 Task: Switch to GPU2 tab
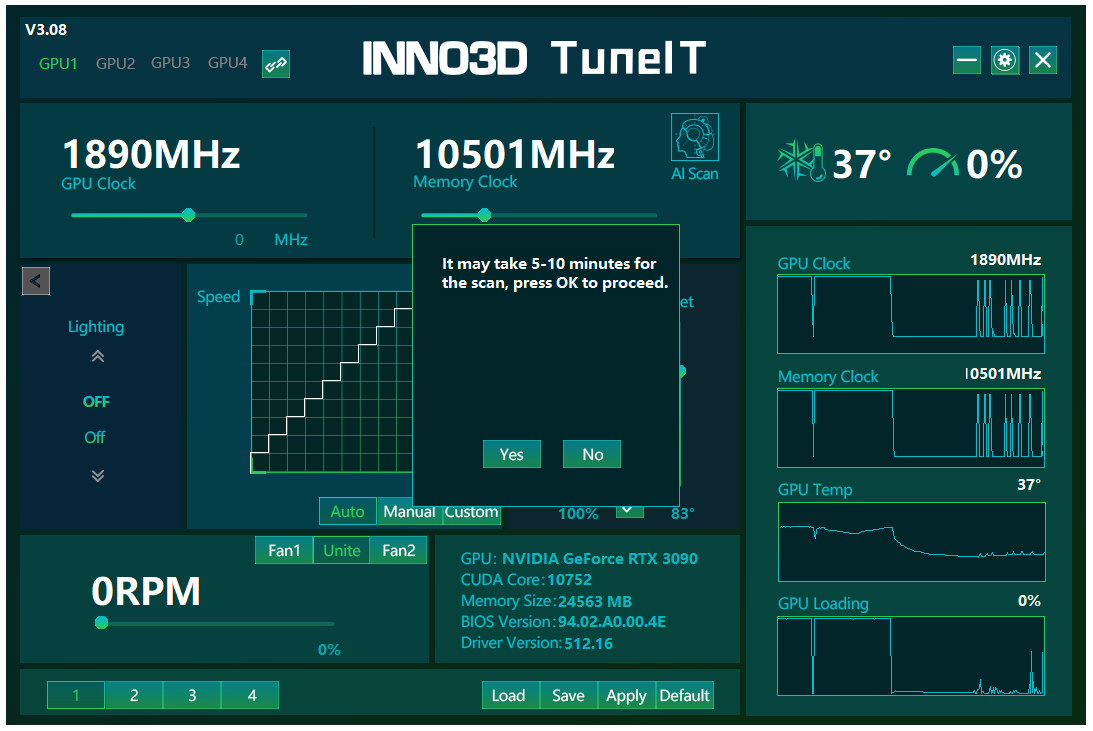click(116, 63)
